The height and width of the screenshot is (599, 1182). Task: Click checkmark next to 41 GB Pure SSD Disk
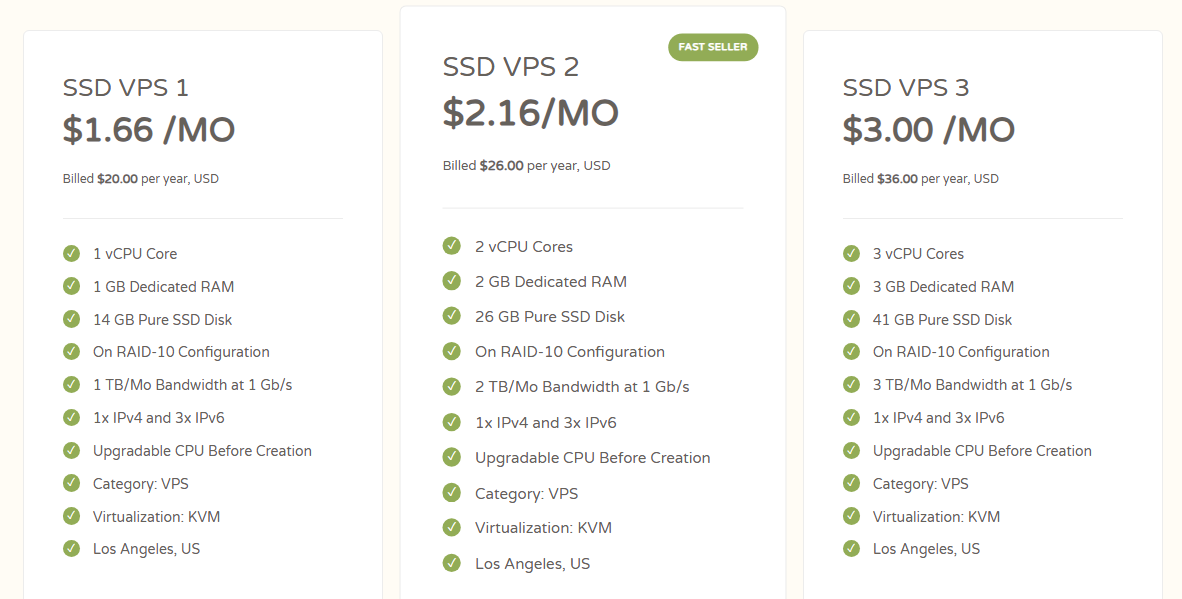(851, 319)
